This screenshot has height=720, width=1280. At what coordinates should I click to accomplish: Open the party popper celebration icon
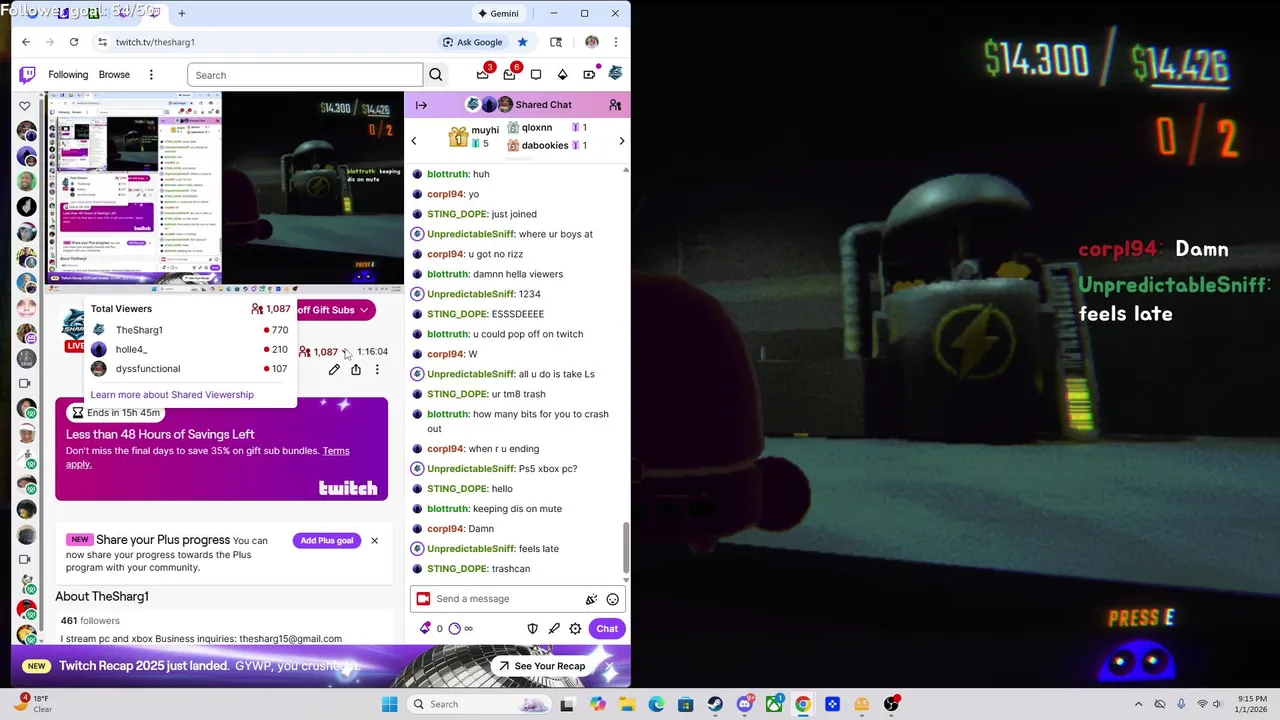coord(591,599)
